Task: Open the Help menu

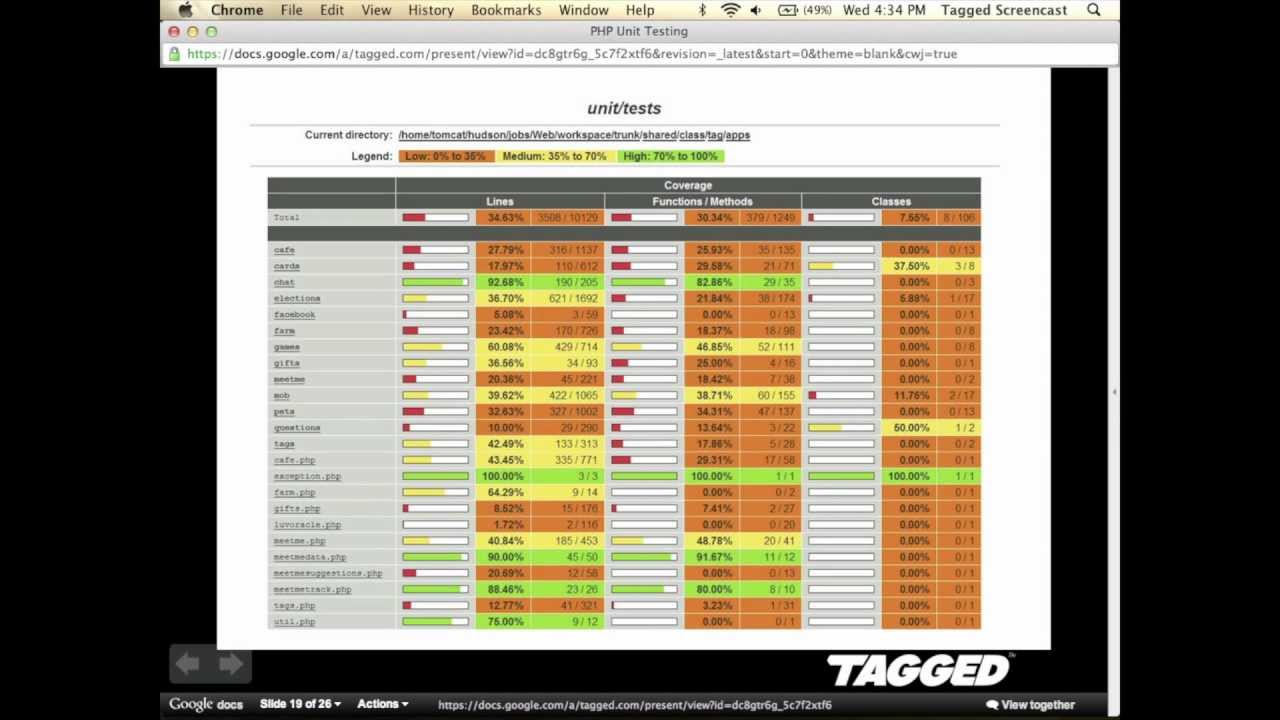Action: [x=640, y=10]
